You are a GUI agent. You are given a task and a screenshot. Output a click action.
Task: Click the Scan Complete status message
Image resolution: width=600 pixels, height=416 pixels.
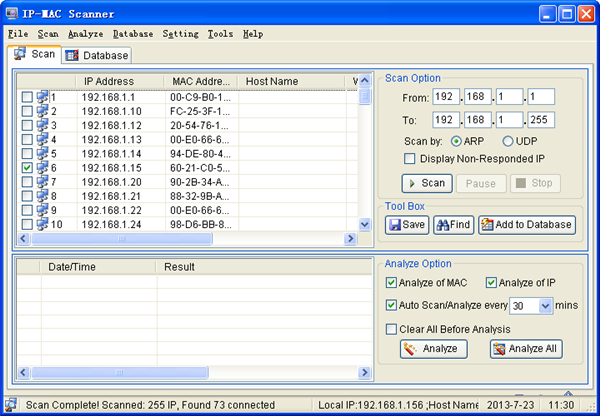coord(150,405)
